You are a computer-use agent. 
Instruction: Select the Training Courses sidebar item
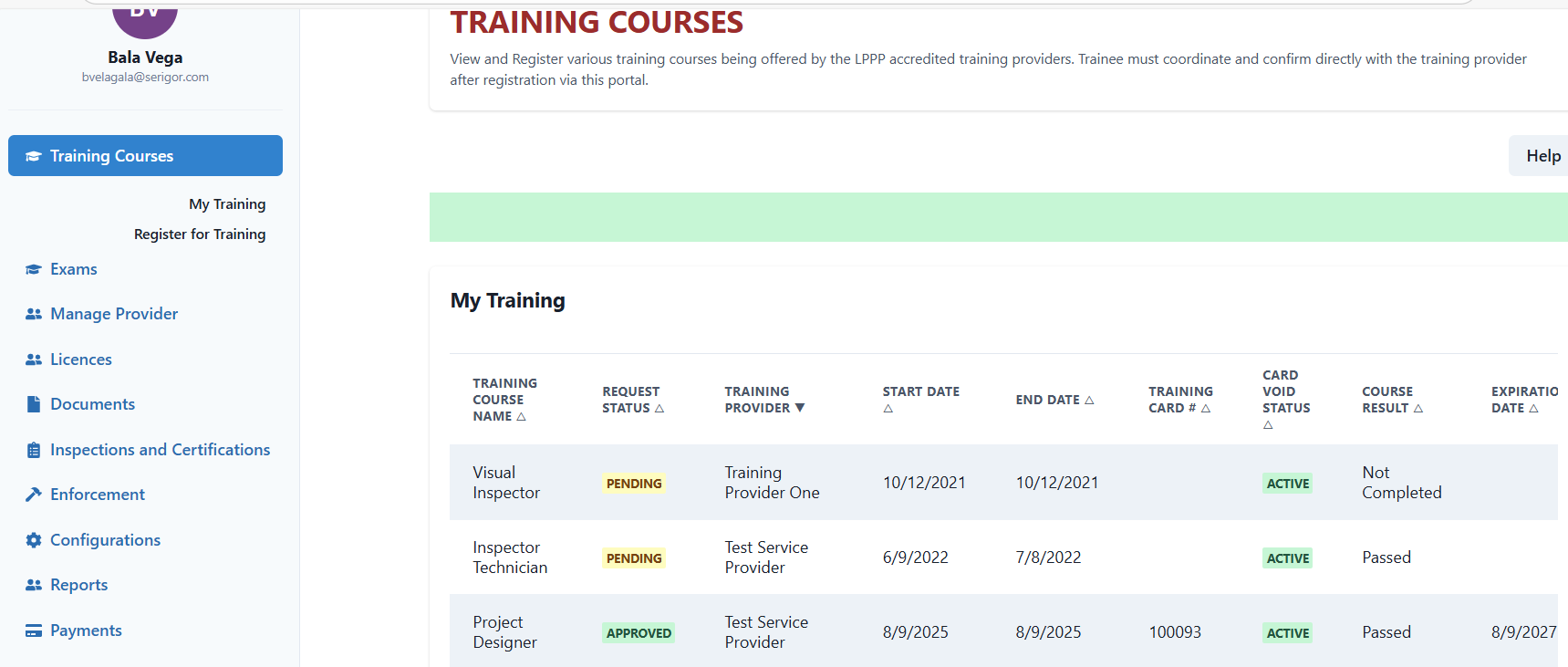[x=145, y=156]
